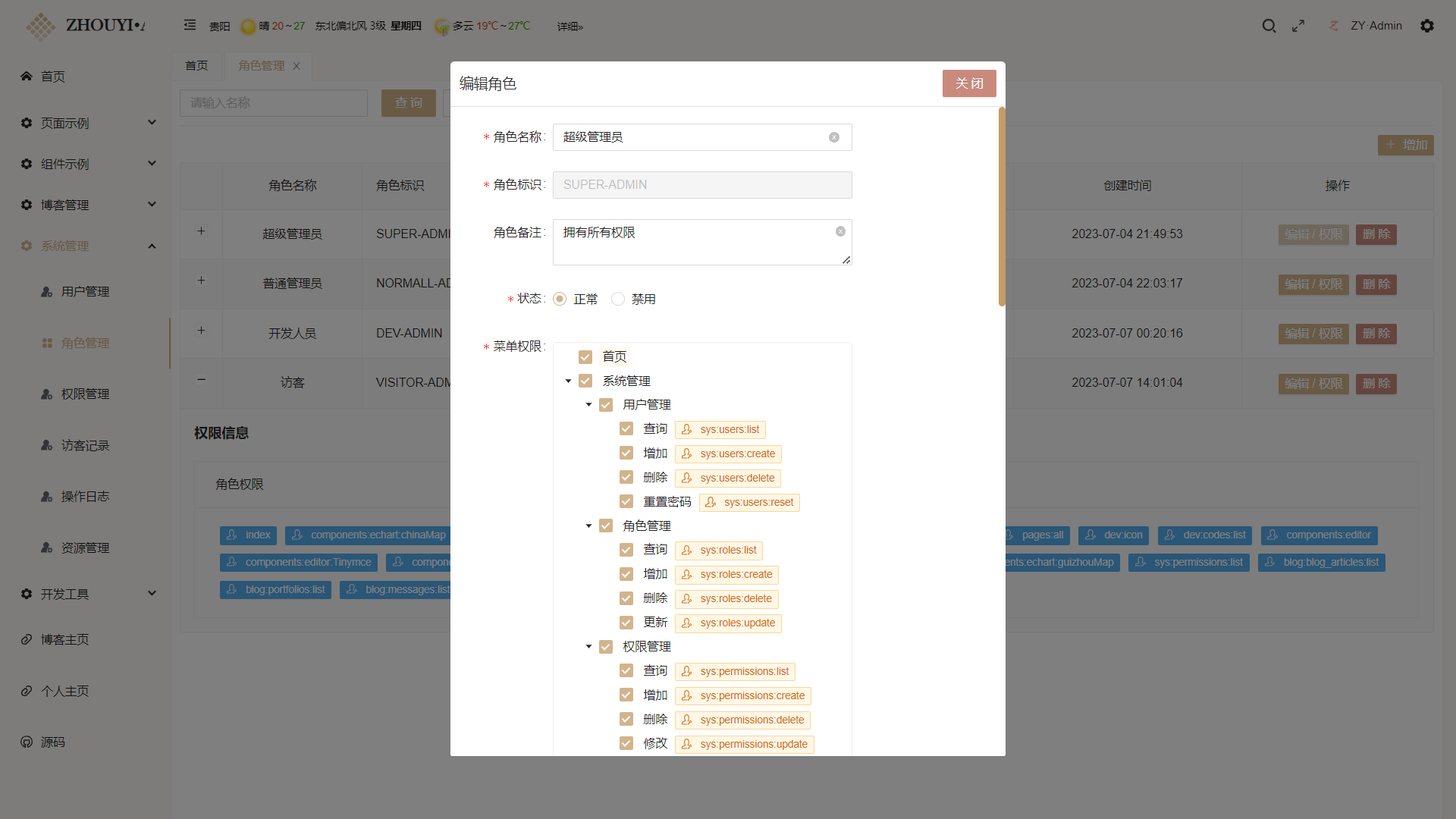Select the 禁用 status radio button
This screenshot has height=819, width=1456.
click(x=618, y=299)
